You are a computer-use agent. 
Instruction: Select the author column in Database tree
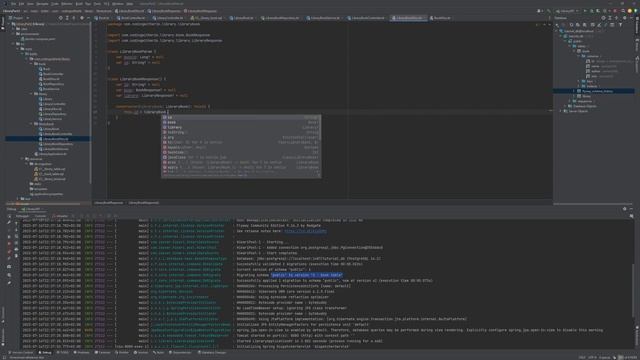596,71
